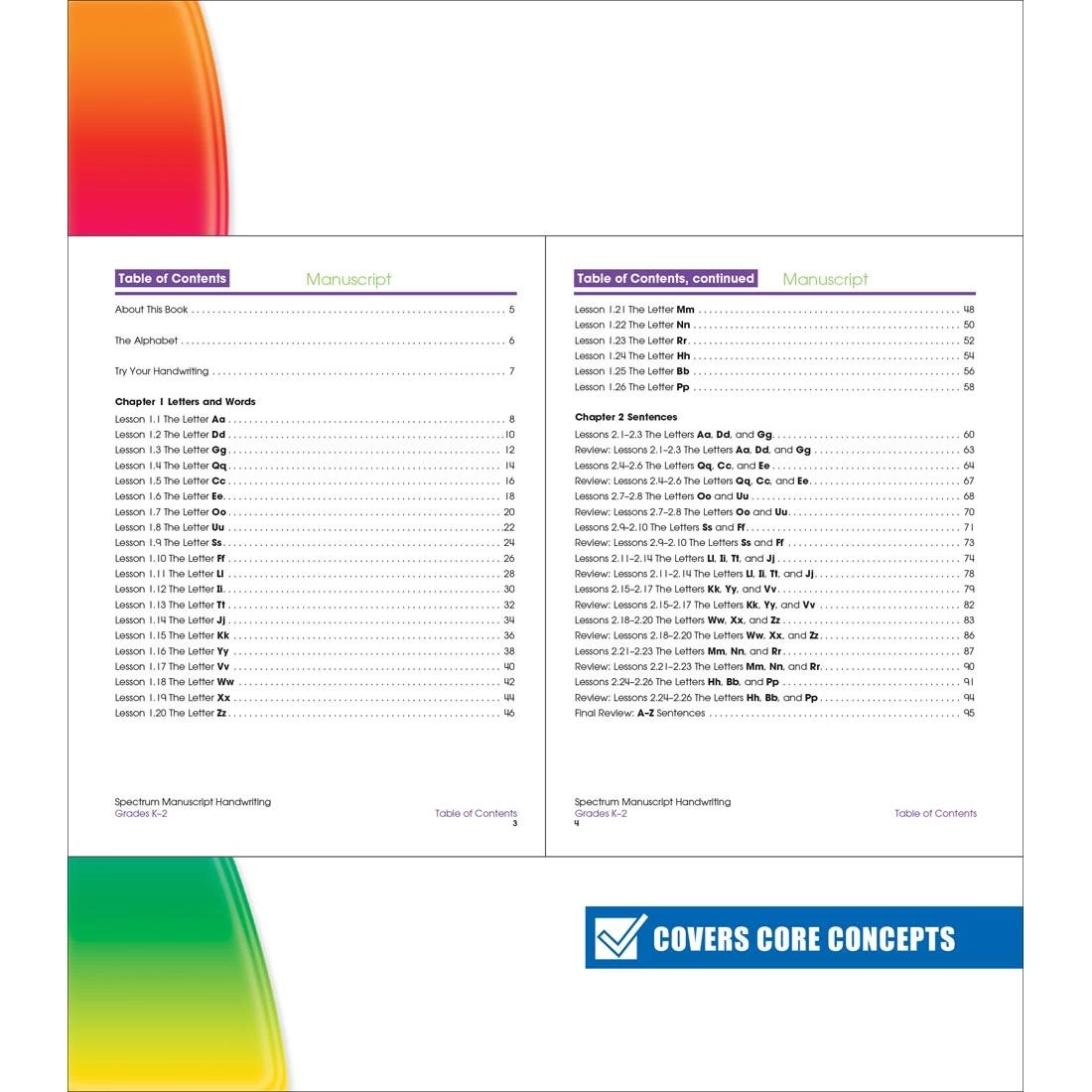Image resolution: width=1092 pixels, height=1092 pixels.
Task: Click the green Manuscript title on left page
Action: [x=348, y=280]
